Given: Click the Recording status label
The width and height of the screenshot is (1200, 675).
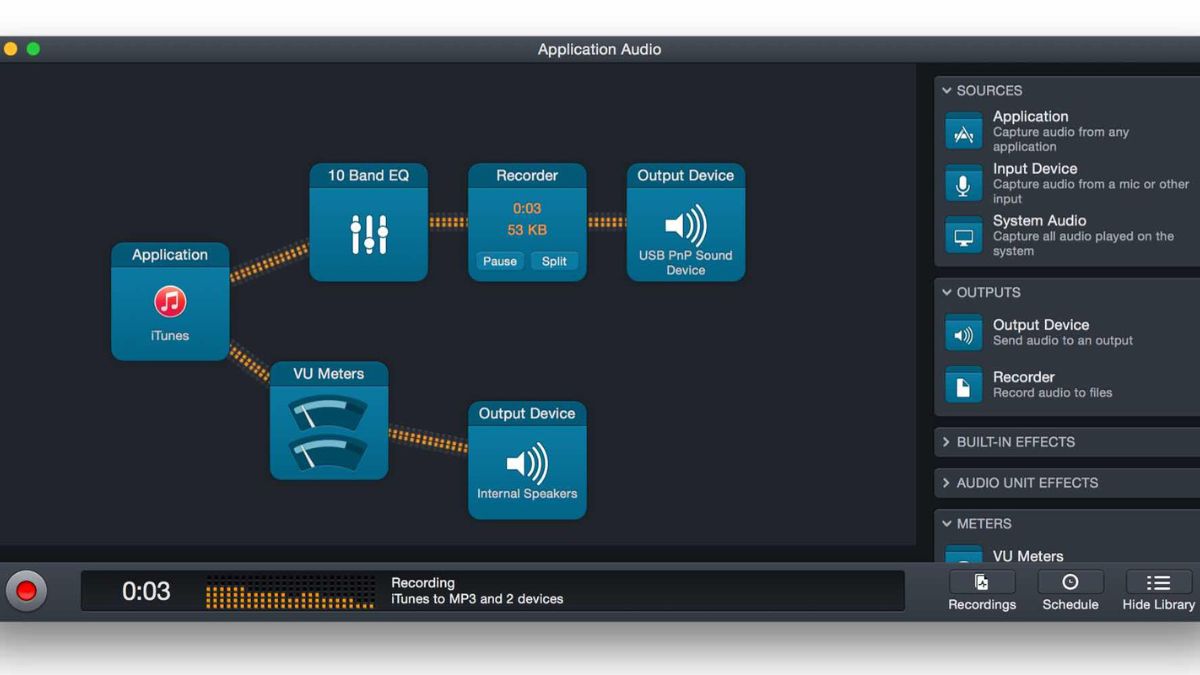Looking at the screenshot, I should (423, 583).
